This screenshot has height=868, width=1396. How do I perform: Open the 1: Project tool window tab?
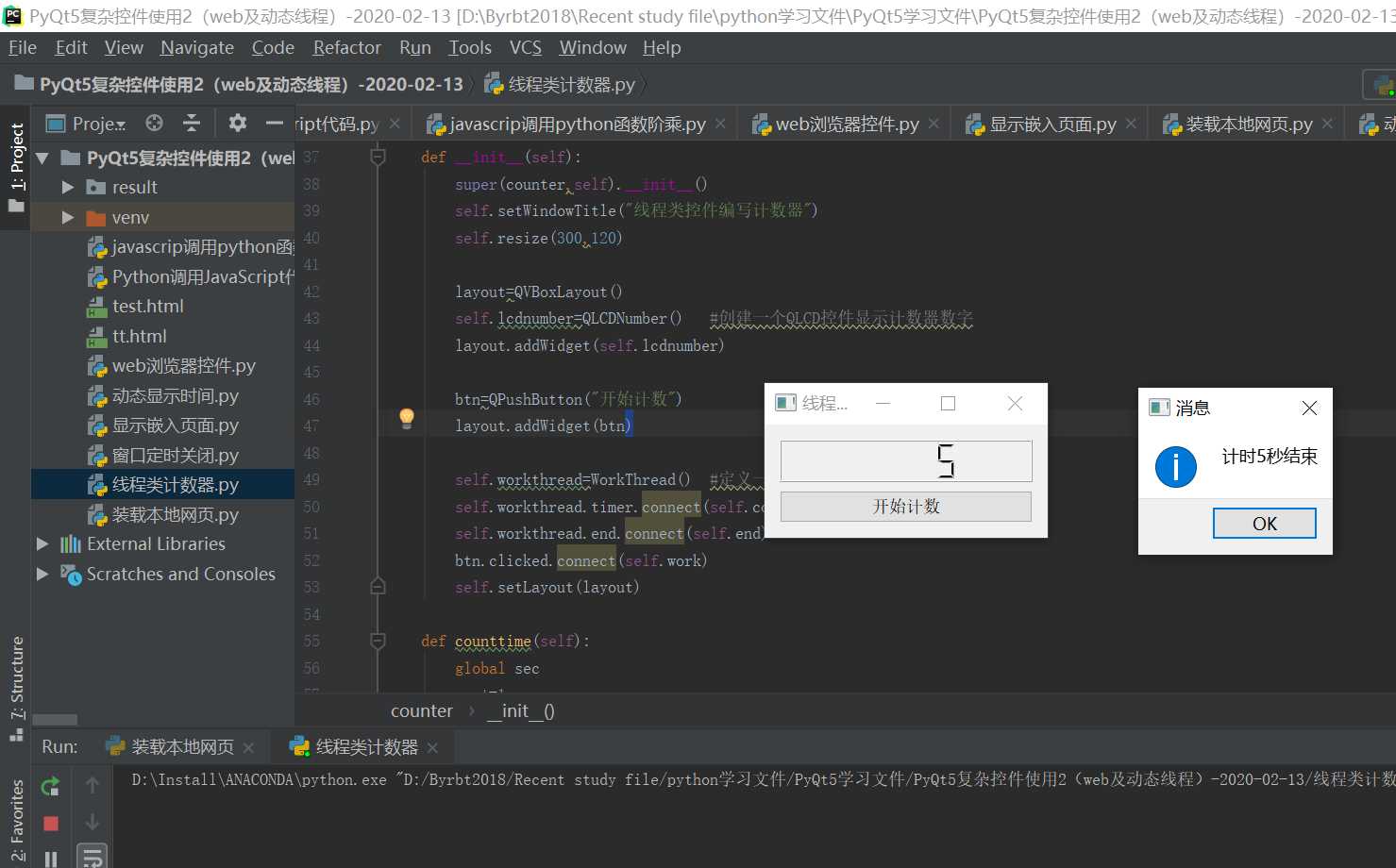click(x=16, y=167)
